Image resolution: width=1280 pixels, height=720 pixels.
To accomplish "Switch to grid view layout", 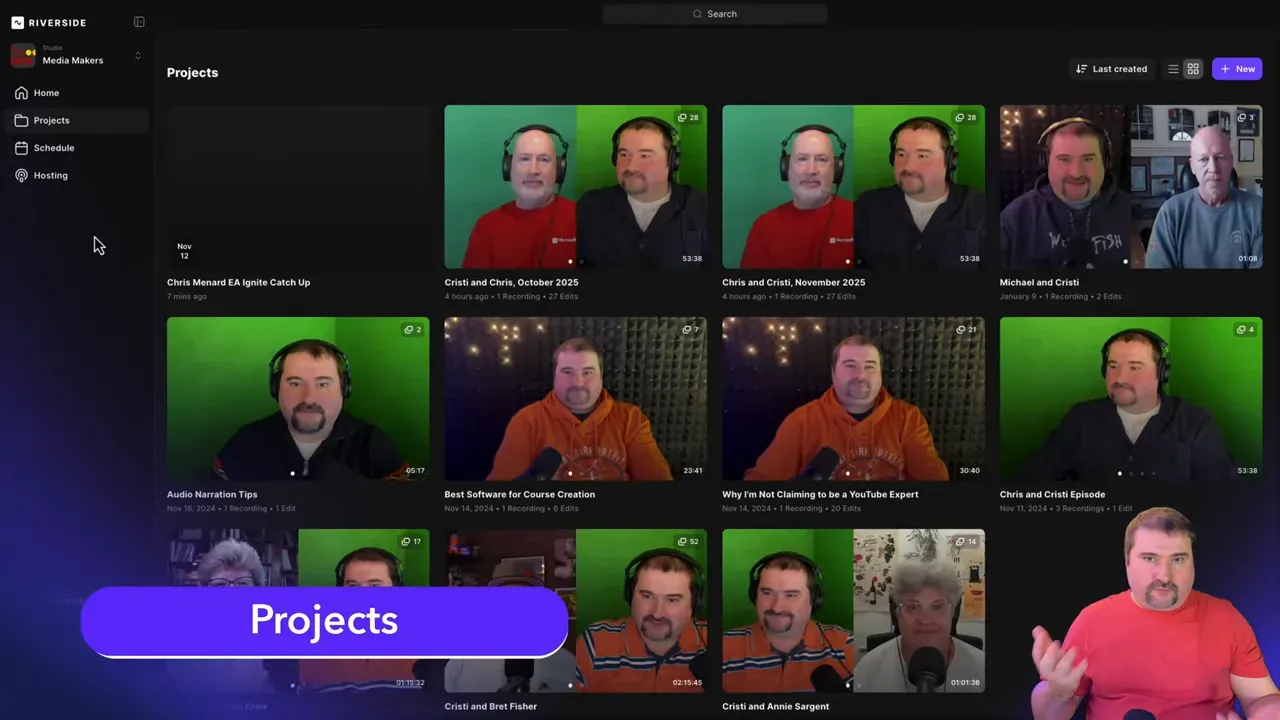I will point(1193,68).
